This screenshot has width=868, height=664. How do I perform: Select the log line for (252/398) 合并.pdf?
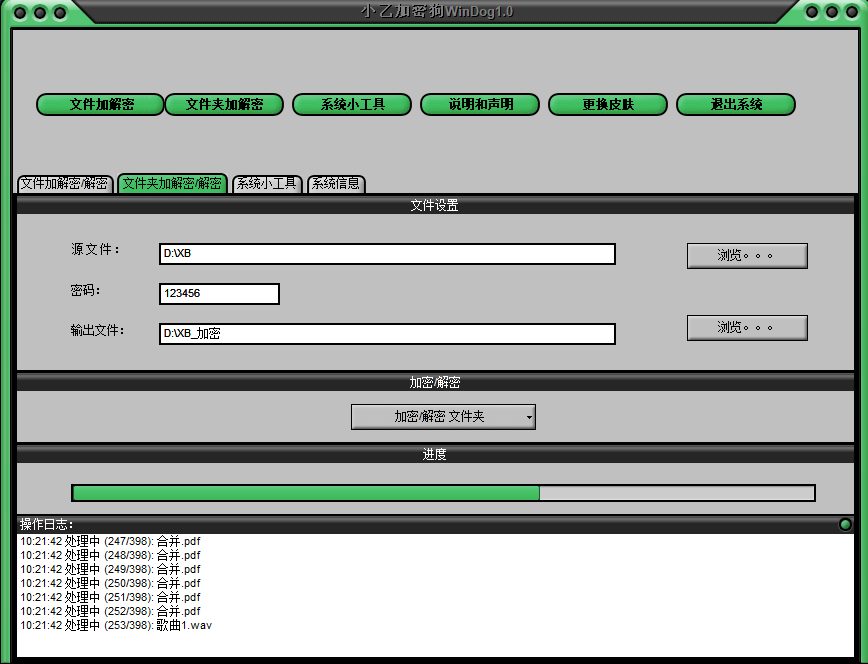(110, 611)
